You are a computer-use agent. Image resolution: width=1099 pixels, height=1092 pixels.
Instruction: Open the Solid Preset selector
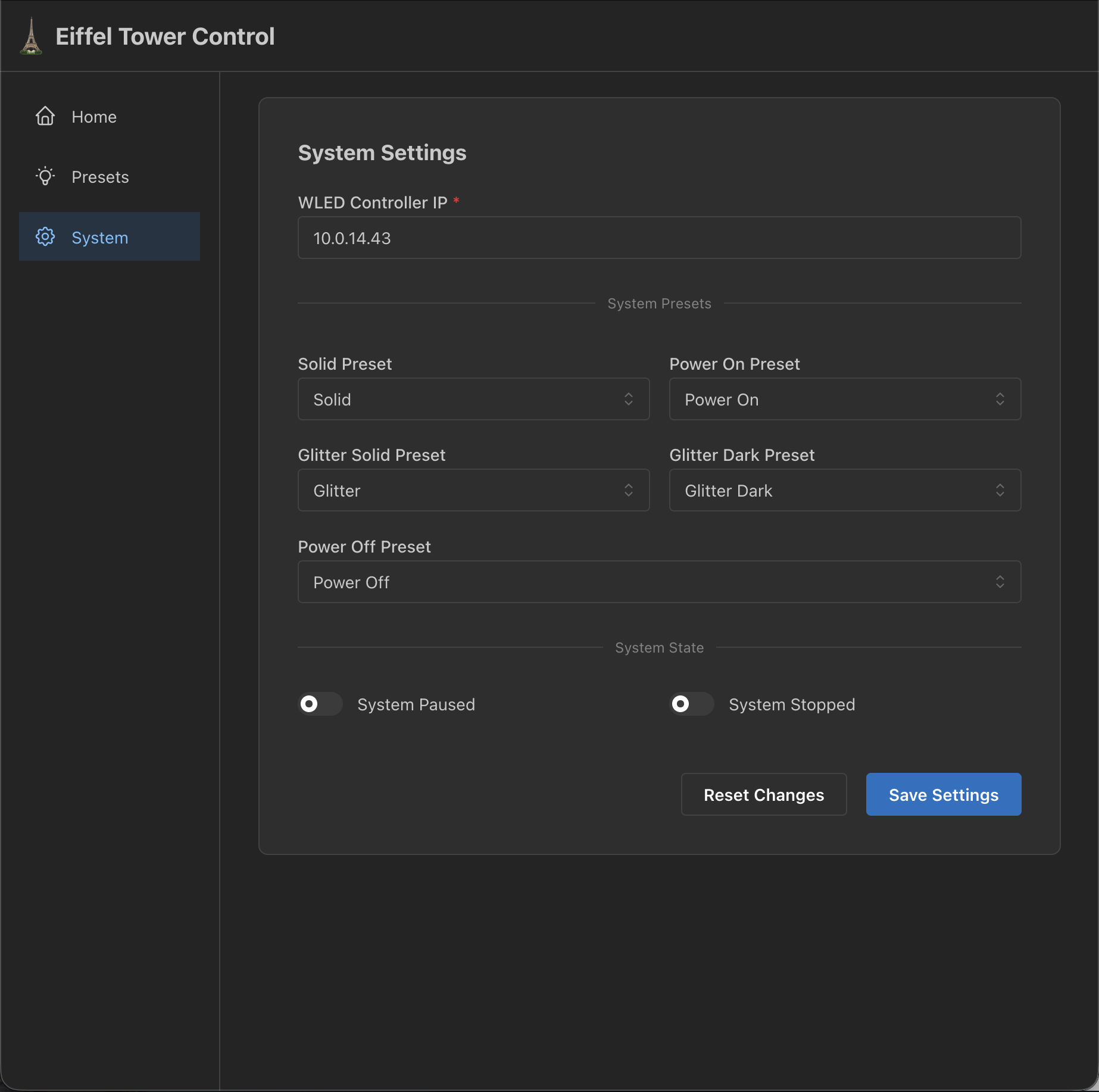[473, 399]
